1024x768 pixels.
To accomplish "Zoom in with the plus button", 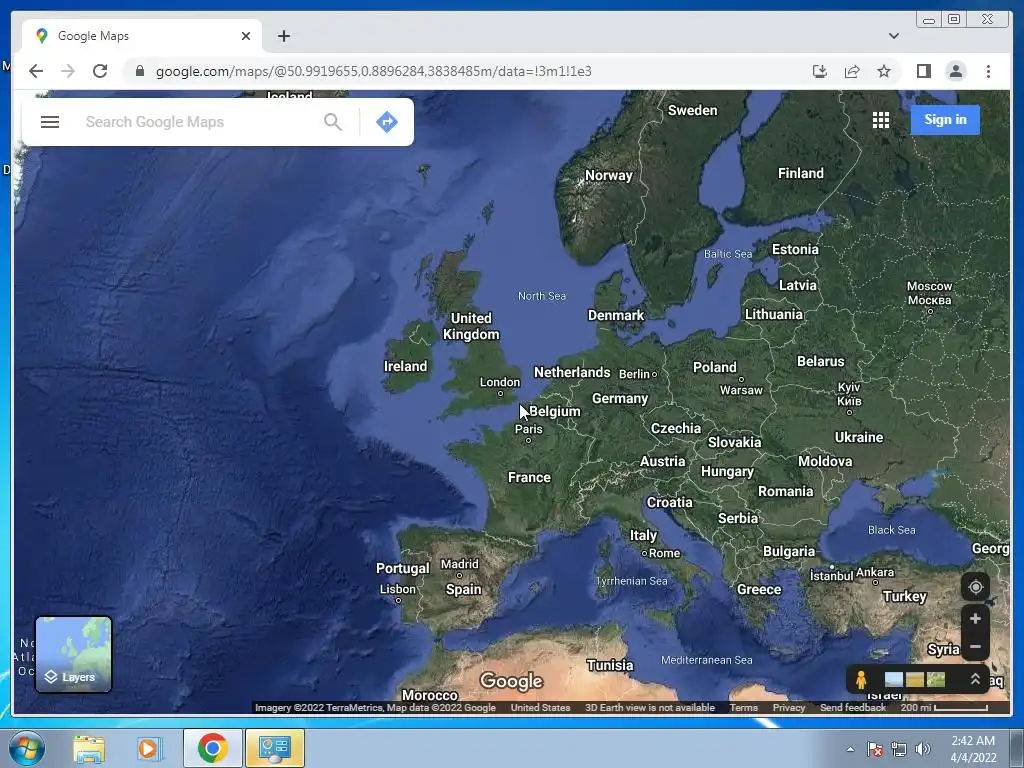I will pos(975,618).
